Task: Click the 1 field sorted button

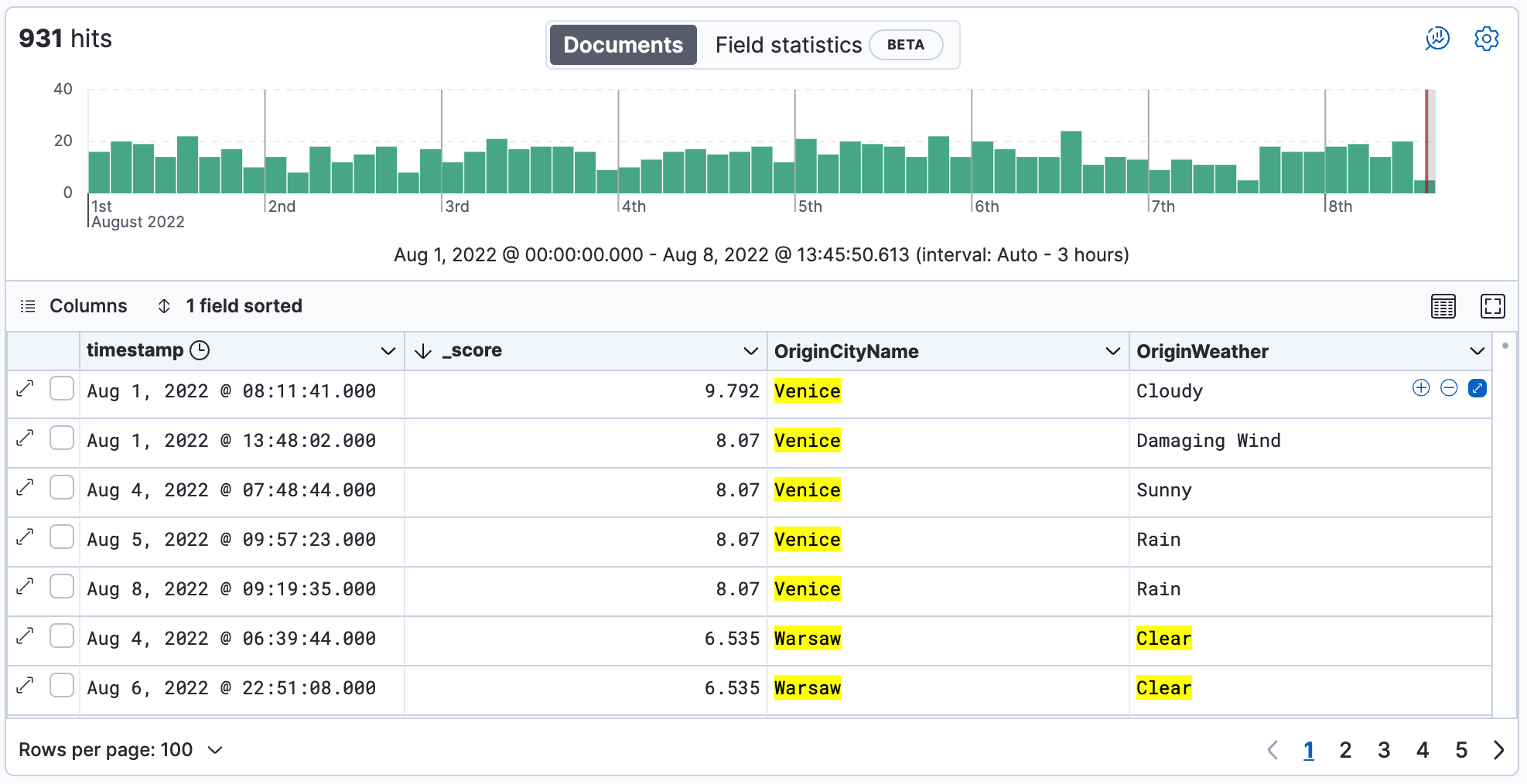Action: click(x=230, y=306)
